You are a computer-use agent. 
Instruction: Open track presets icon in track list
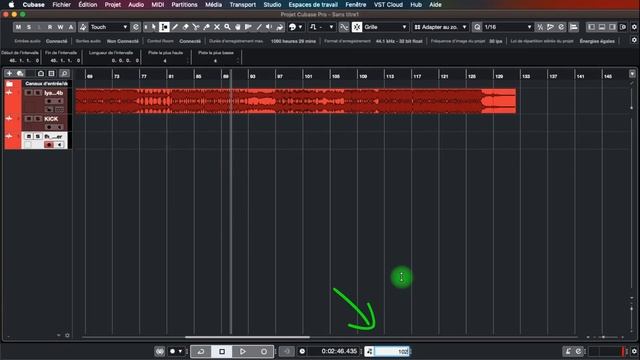coord(20,73)
